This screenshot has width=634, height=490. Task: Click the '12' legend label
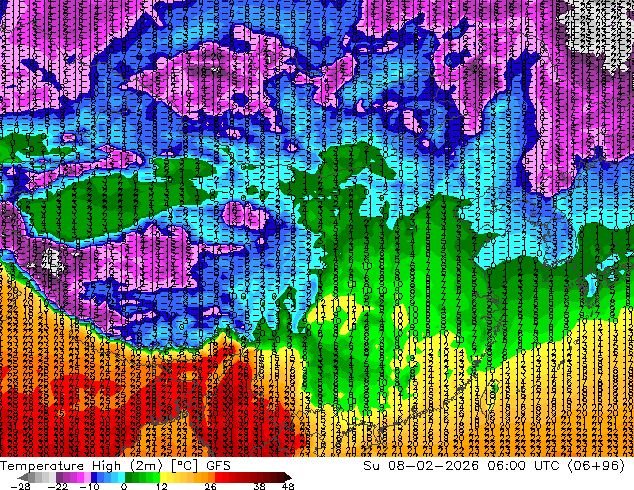pos(162,486)
